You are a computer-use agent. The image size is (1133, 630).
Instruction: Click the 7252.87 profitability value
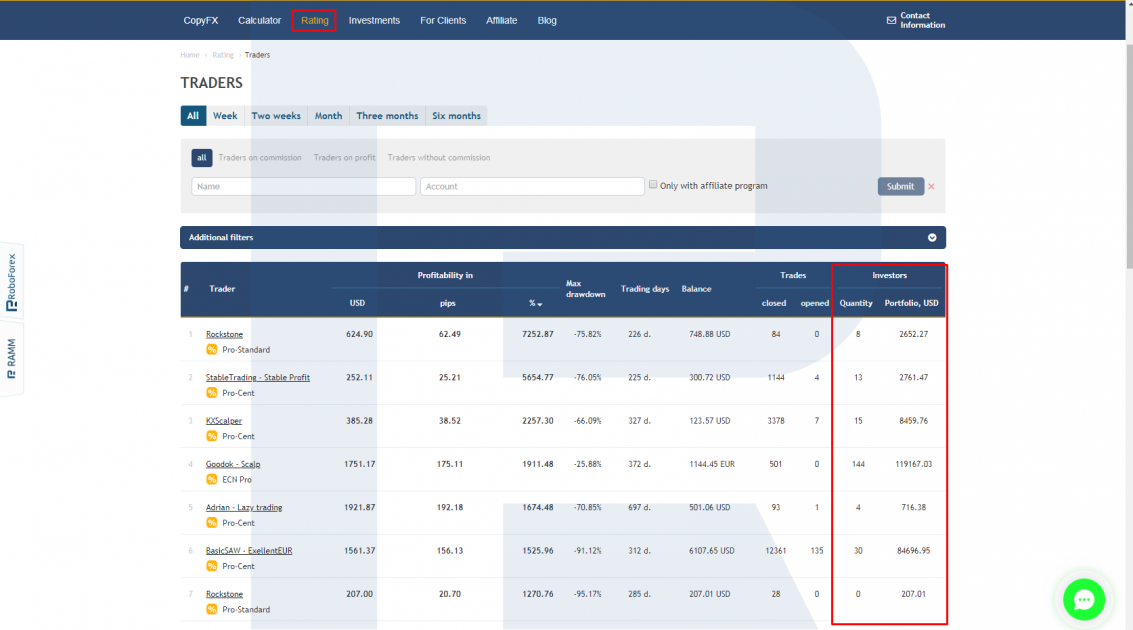(x=538, y=335)
